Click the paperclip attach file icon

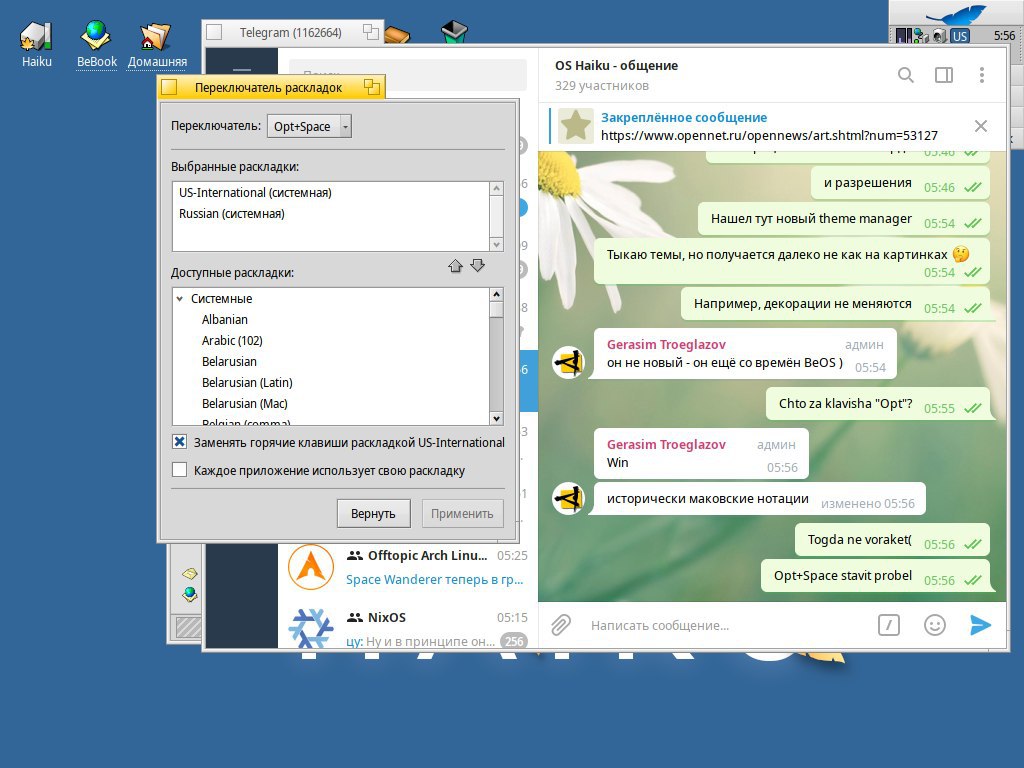click(560, 625)
